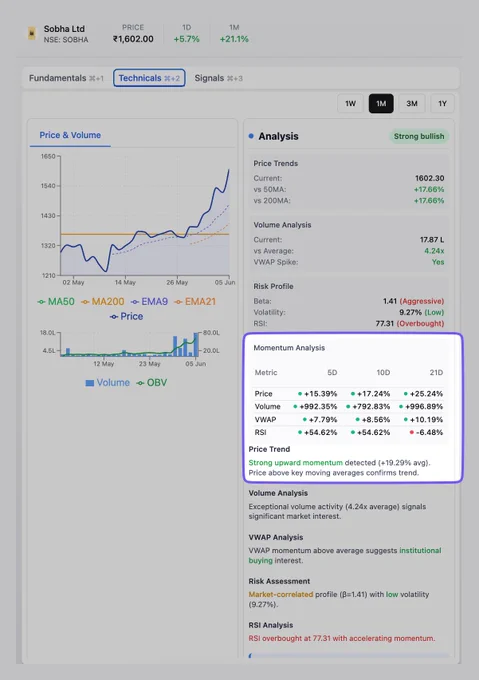
Task: Click the VWAP 10D +8.56% cell
Action: click(x=373, y=420)
